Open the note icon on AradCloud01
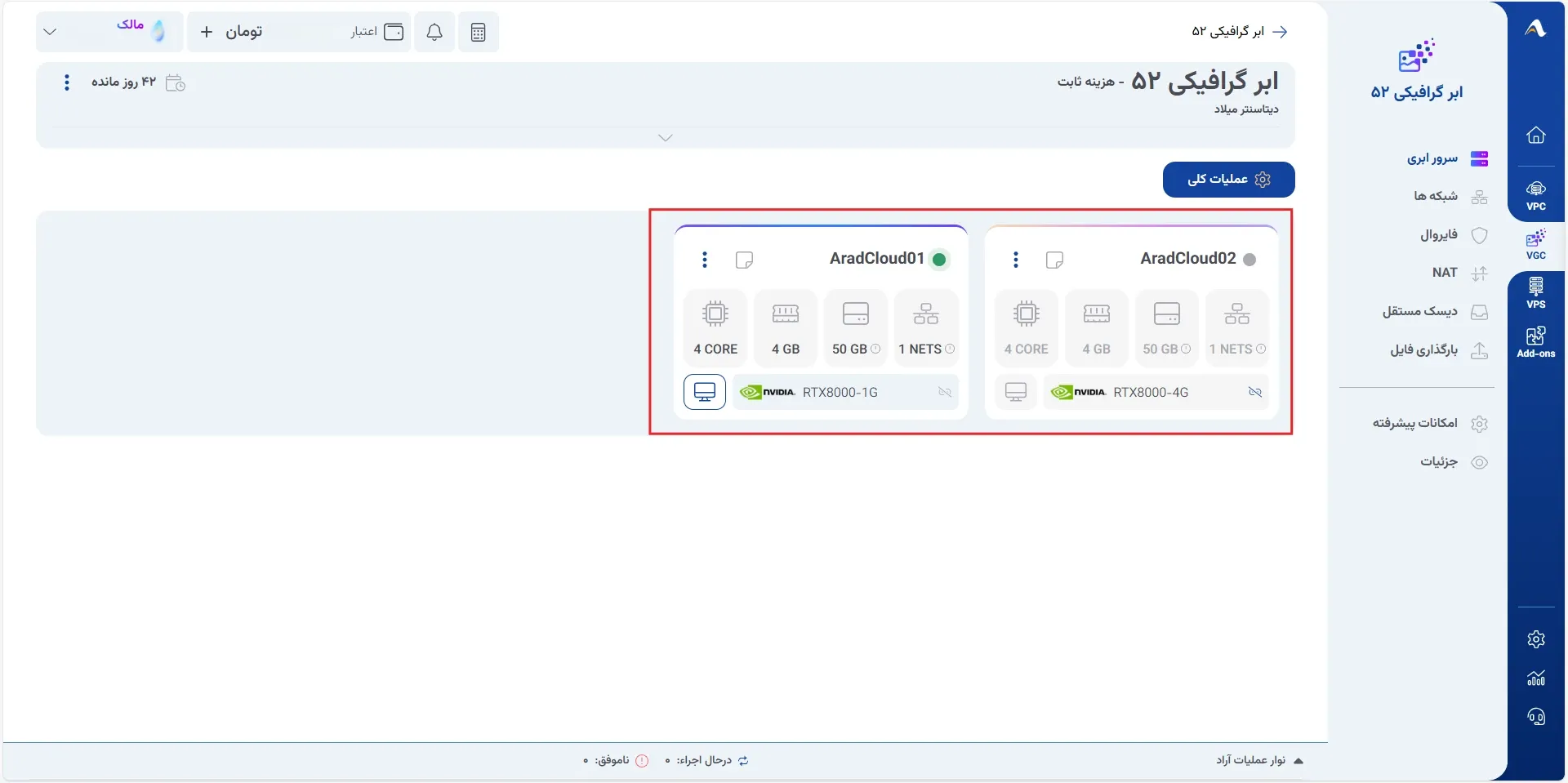Screen dimensions: 1568x783 744,260
